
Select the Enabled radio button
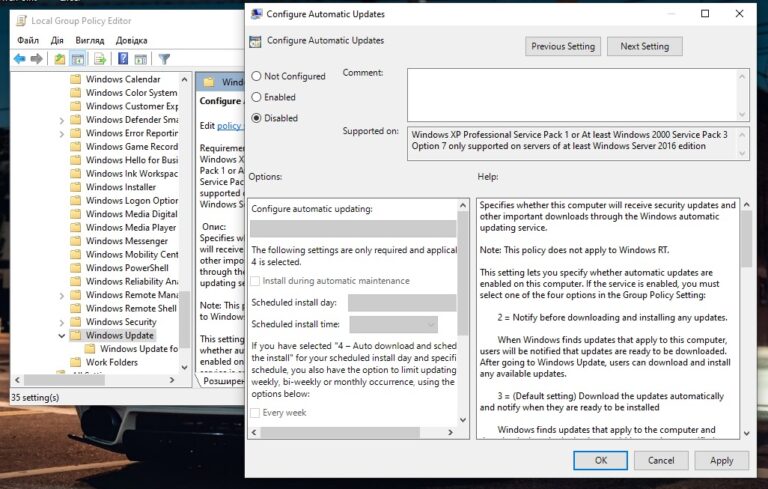(x=256, y=97)
